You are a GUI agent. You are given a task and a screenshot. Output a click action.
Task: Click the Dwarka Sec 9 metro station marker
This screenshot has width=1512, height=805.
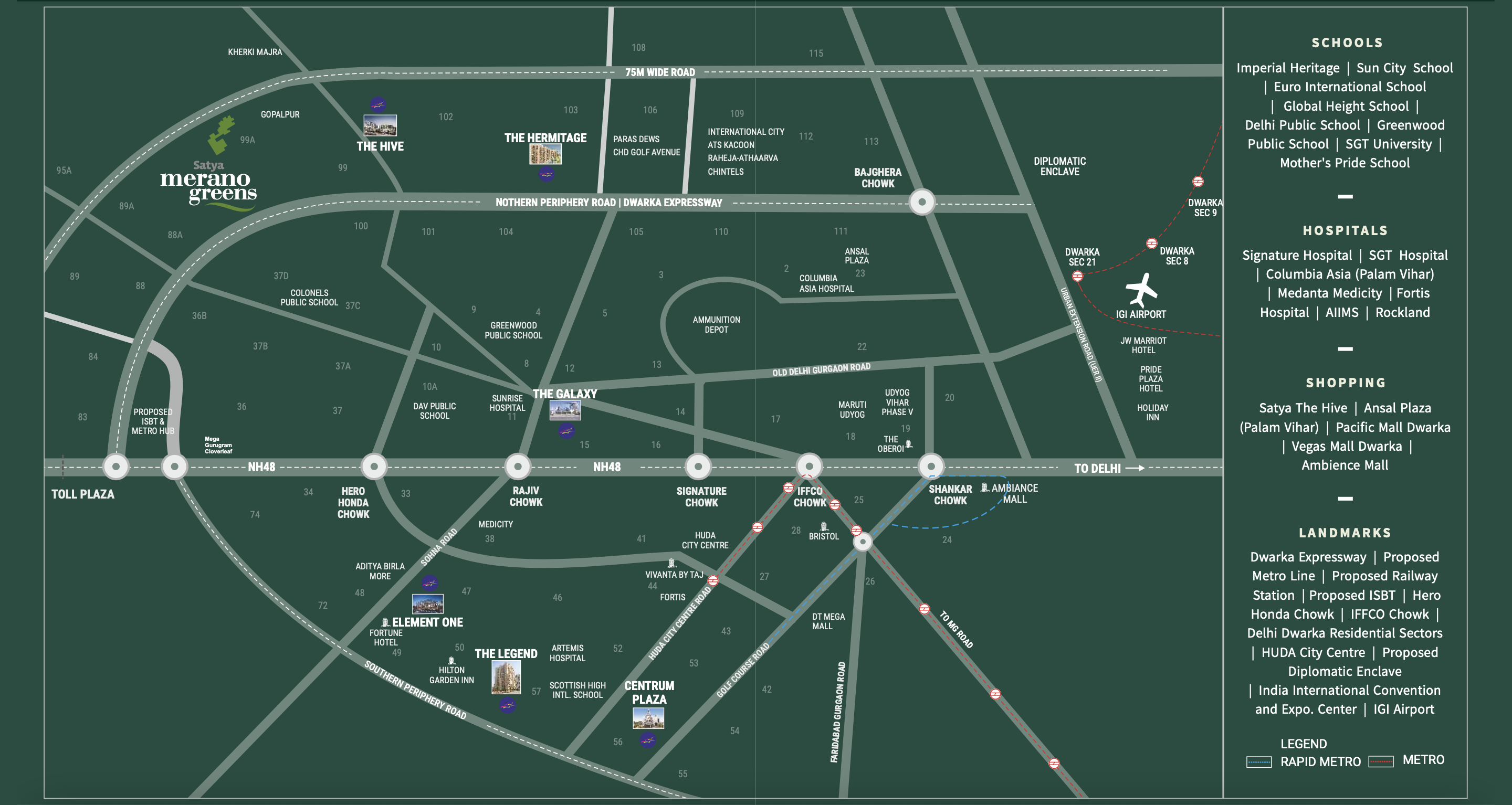[x=1198, y=181]
